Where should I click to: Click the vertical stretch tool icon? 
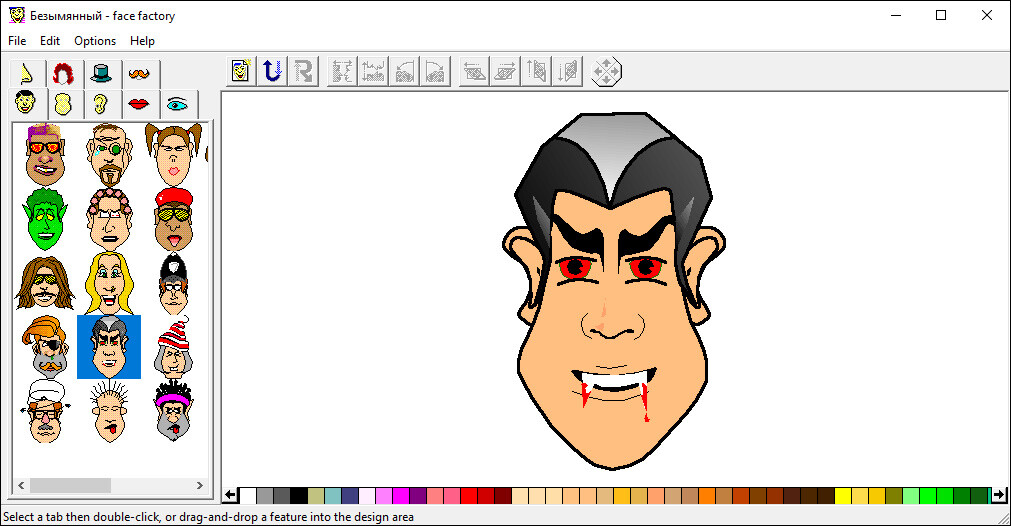pos(373,71)
